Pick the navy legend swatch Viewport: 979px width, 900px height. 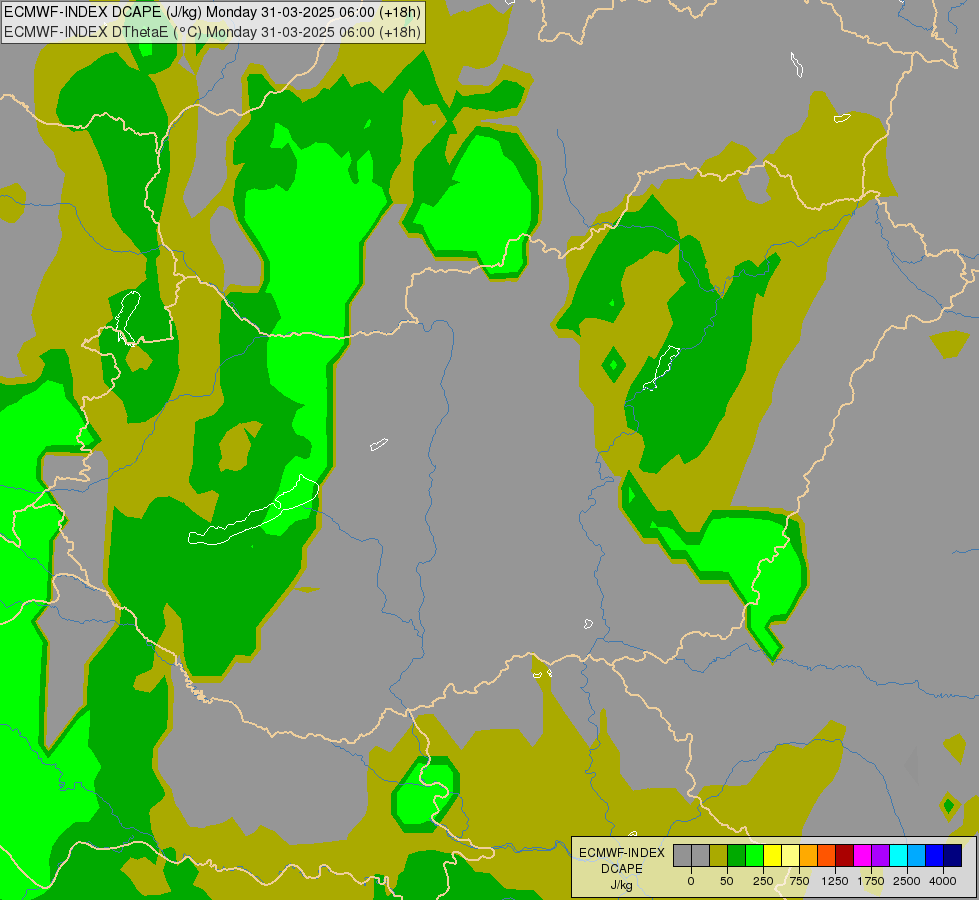953,856
